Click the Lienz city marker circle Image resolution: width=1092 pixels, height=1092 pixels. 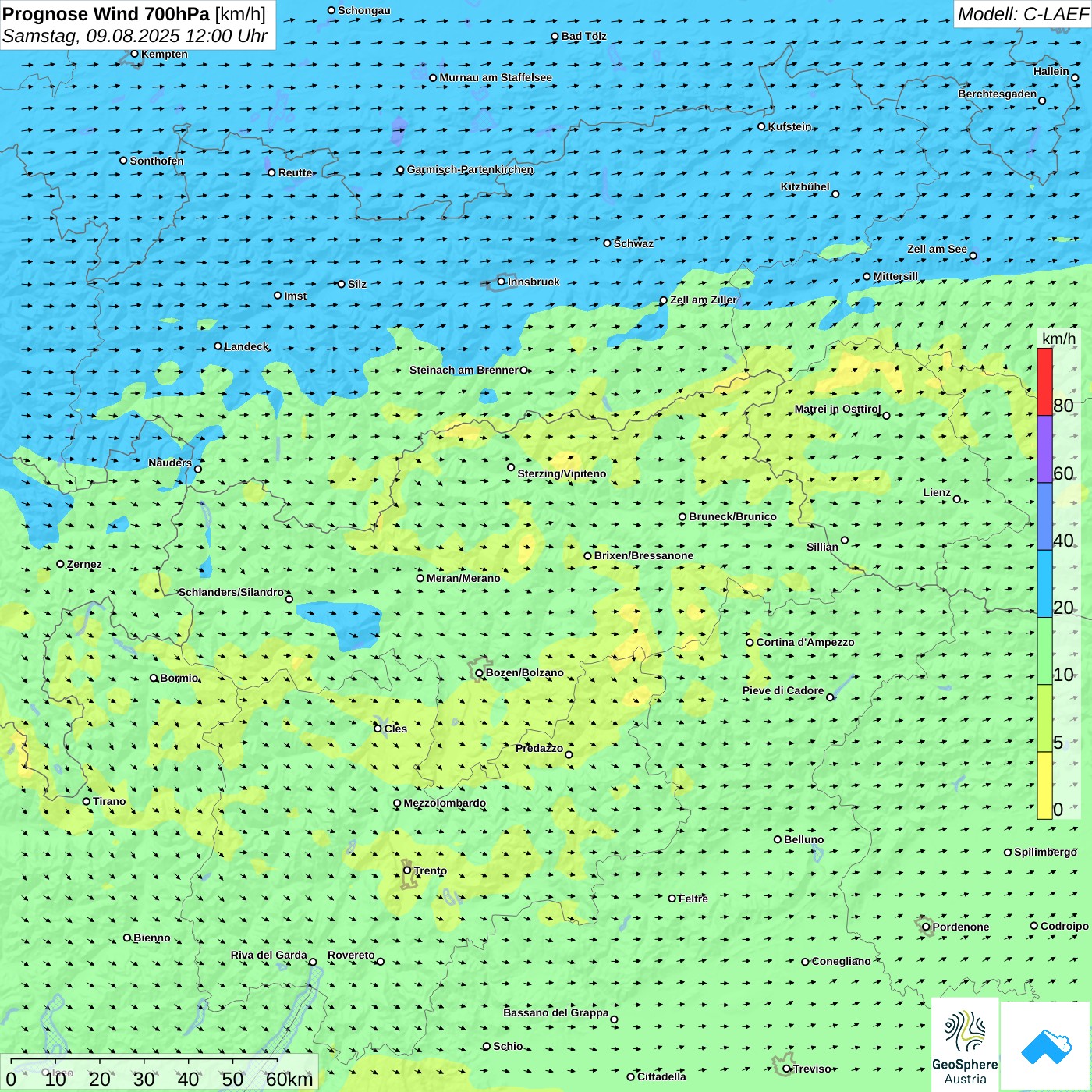957,499
